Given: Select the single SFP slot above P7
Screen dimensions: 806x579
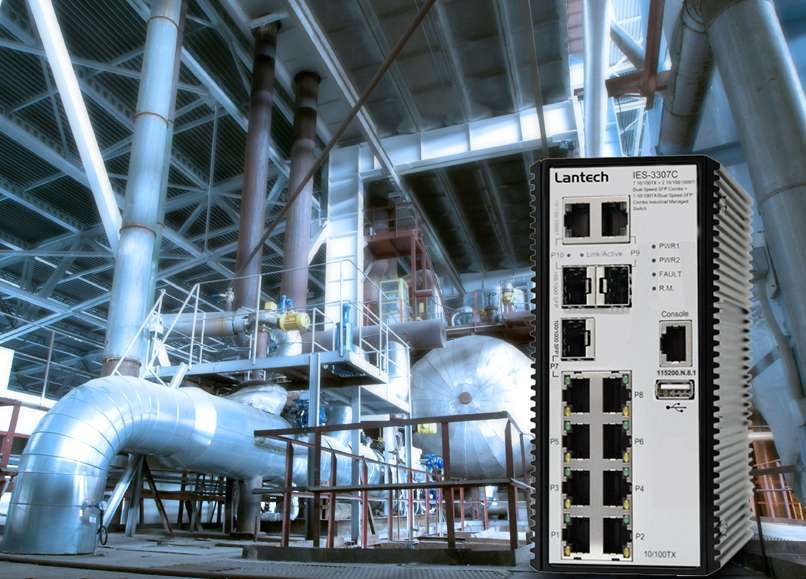Looking at the screenshot, I should click(577, 338).
